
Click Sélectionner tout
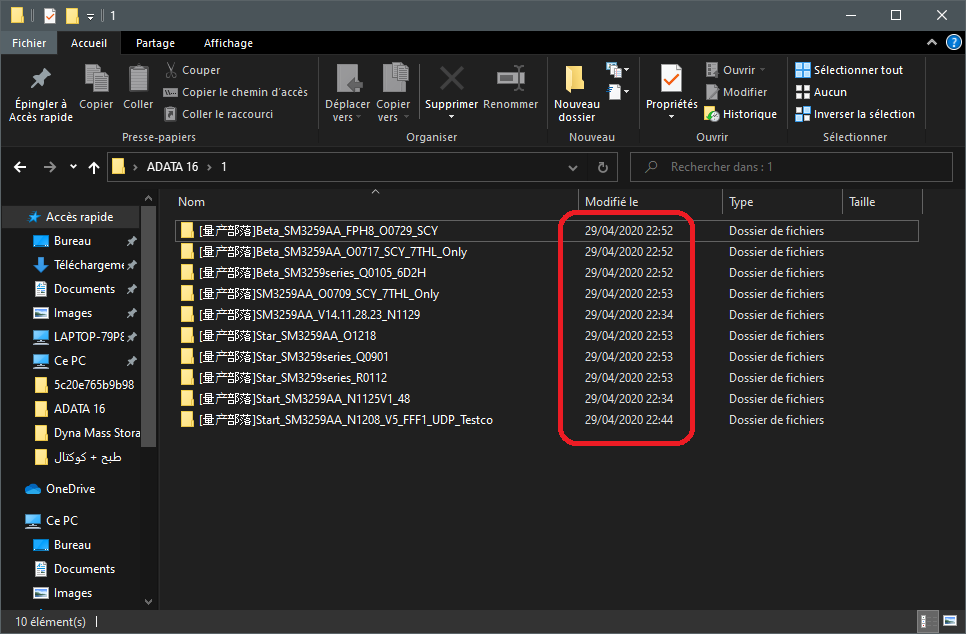coord(849,70)
